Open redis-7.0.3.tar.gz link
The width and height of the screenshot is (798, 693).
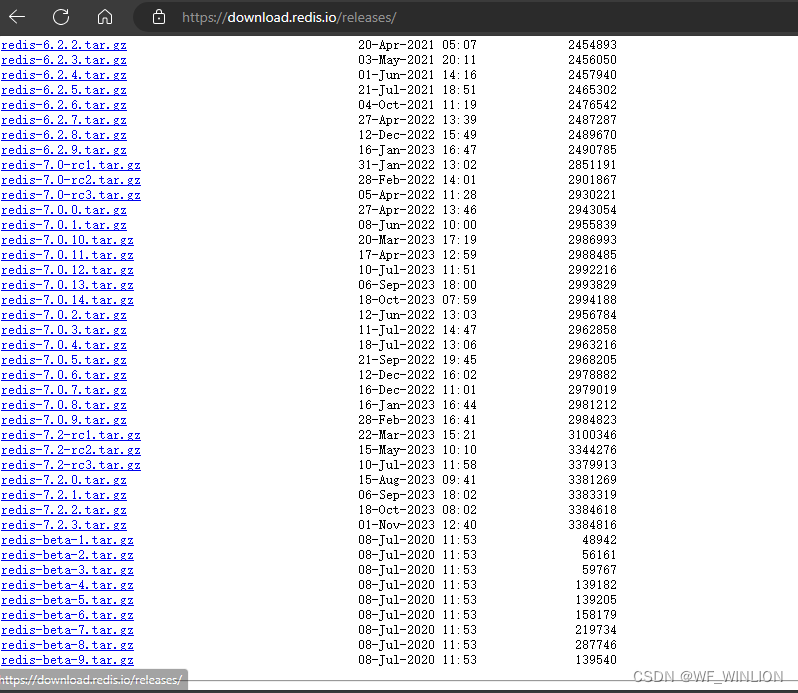(x=64, y=330)
